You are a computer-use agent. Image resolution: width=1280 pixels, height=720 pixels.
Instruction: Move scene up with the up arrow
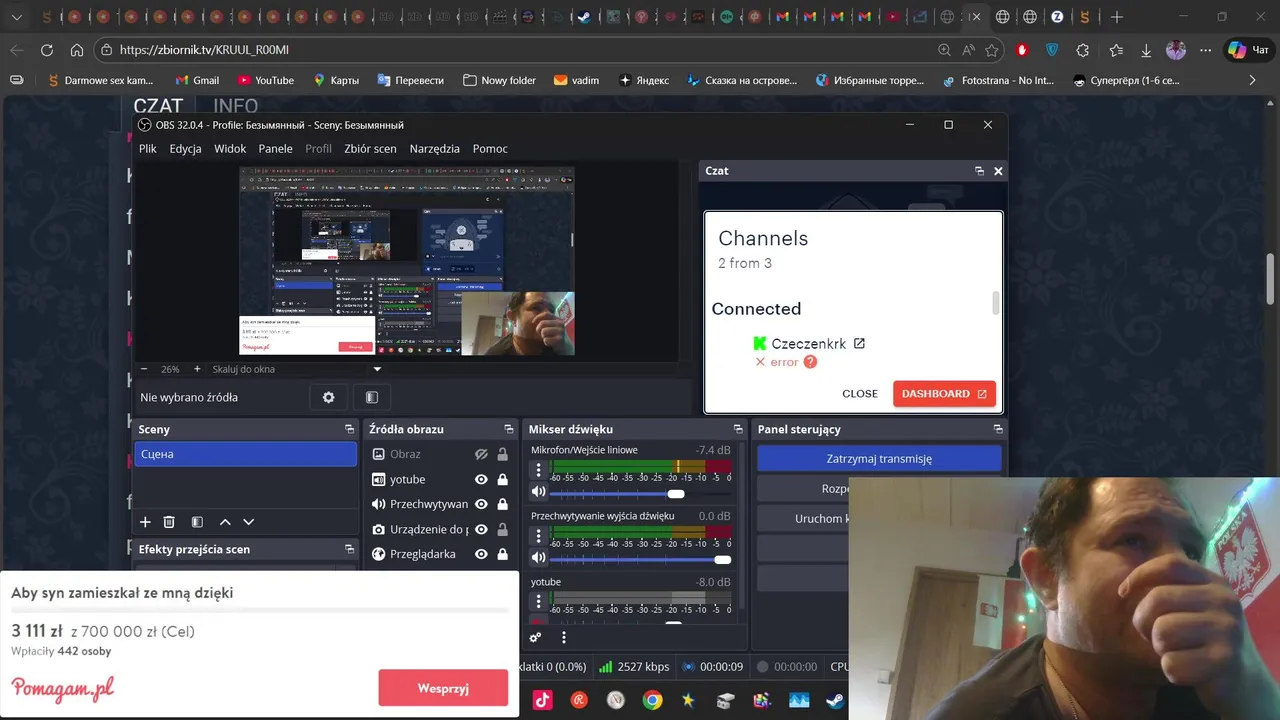[225, 522]
